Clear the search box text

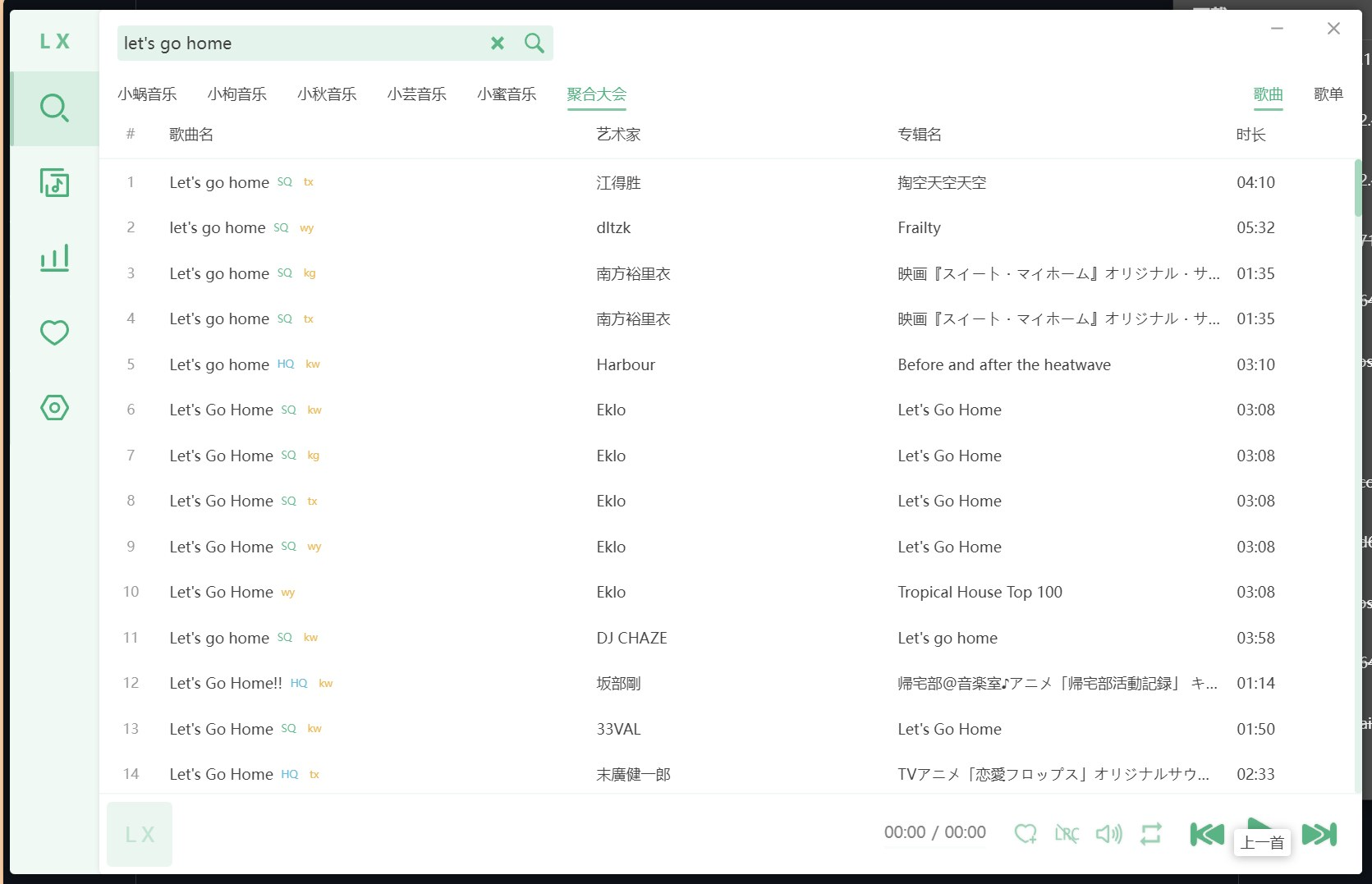pos(498,44)
